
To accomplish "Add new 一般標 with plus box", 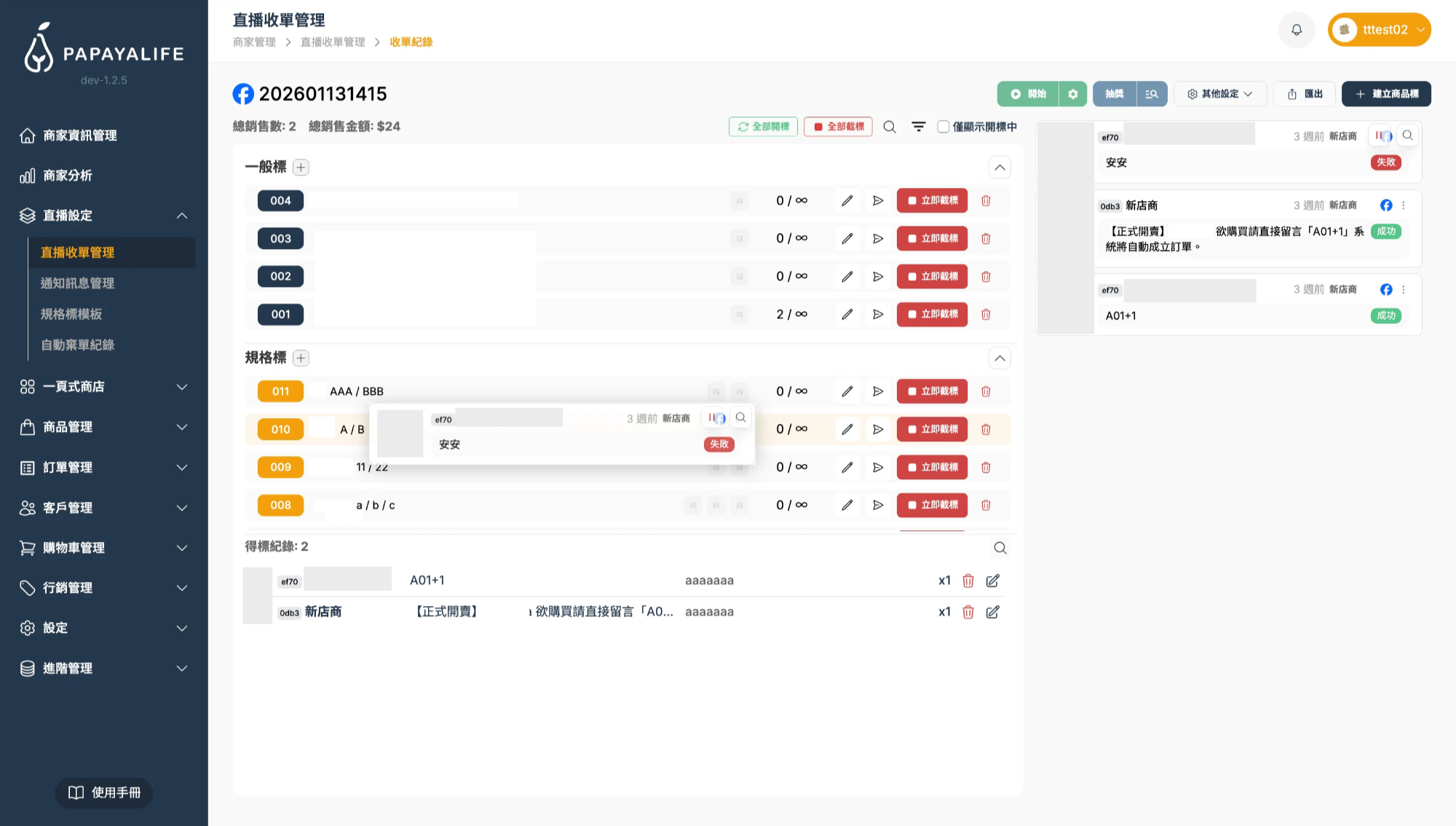I will (301, 168).
